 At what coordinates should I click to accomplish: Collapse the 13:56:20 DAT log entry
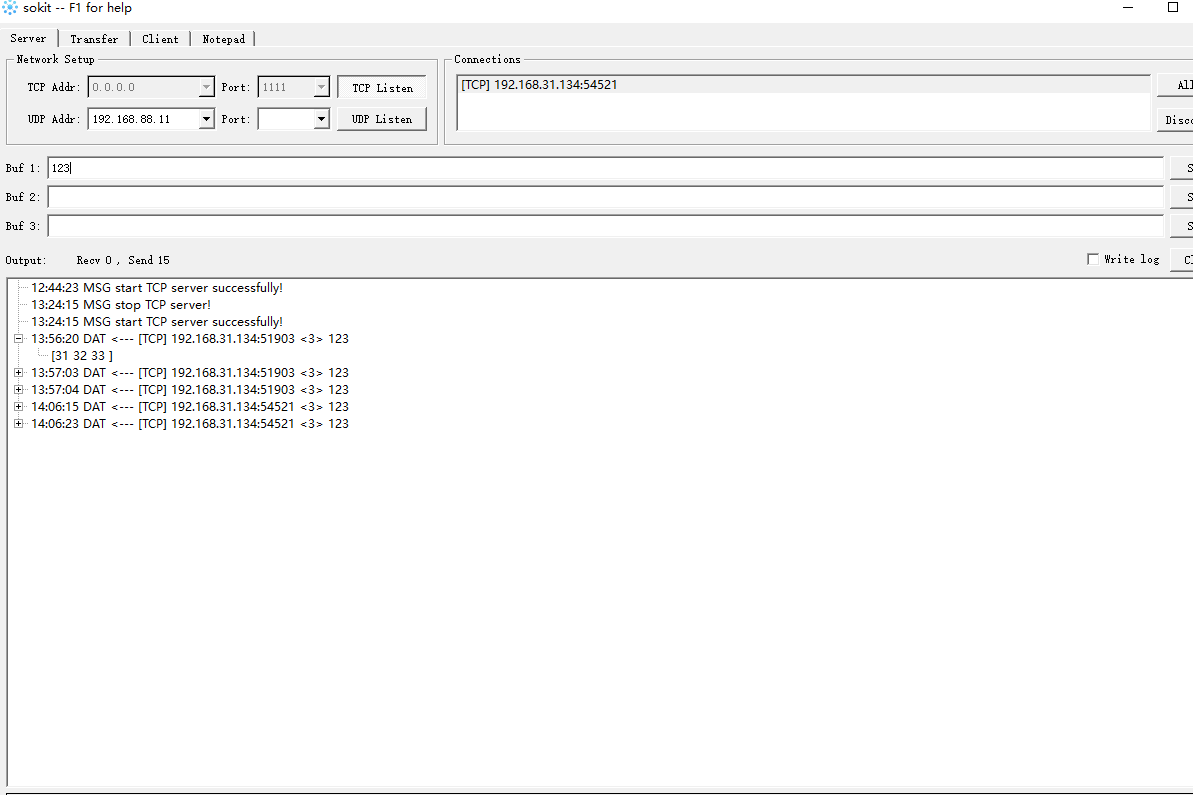[18, 338]
